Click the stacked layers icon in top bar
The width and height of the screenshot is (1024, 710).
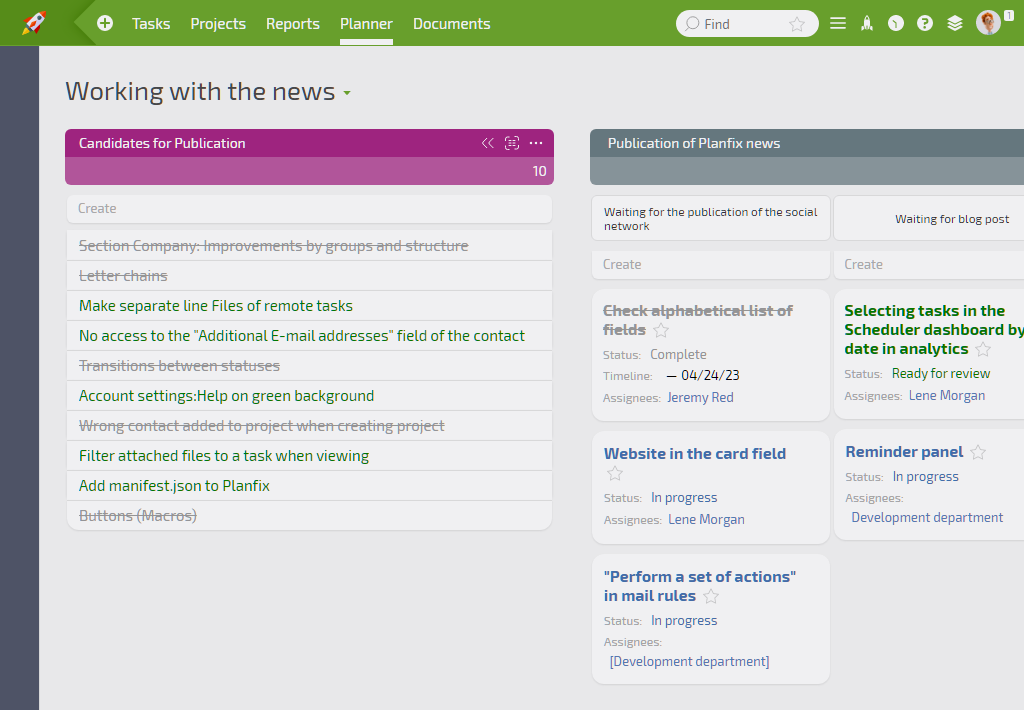[955, 24]
